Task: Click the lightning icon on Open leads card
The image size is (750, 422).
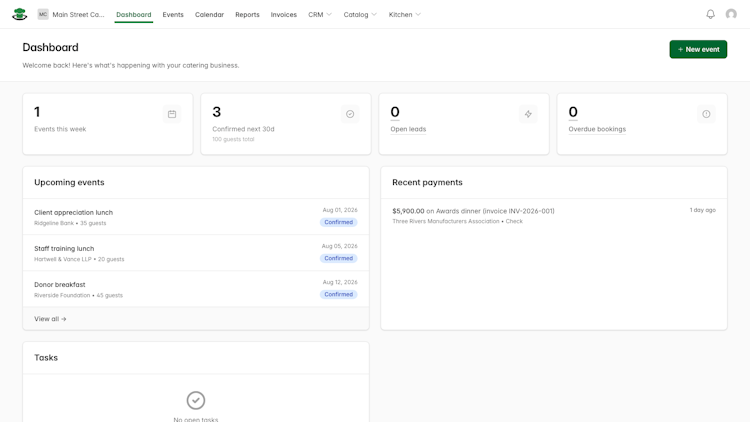Action: tap(528, 114)
